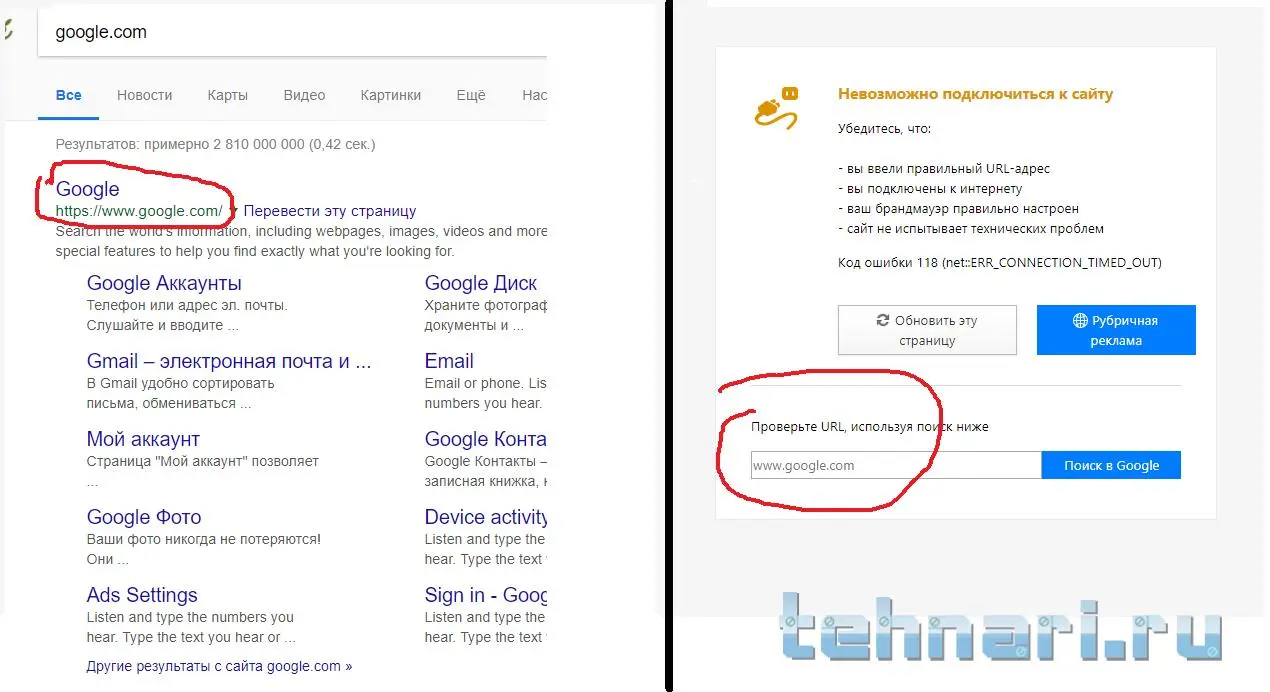Click the Обновить эту страницу button
The height and width of the screenshot is (692, 1270).
(x=927, y=330)
